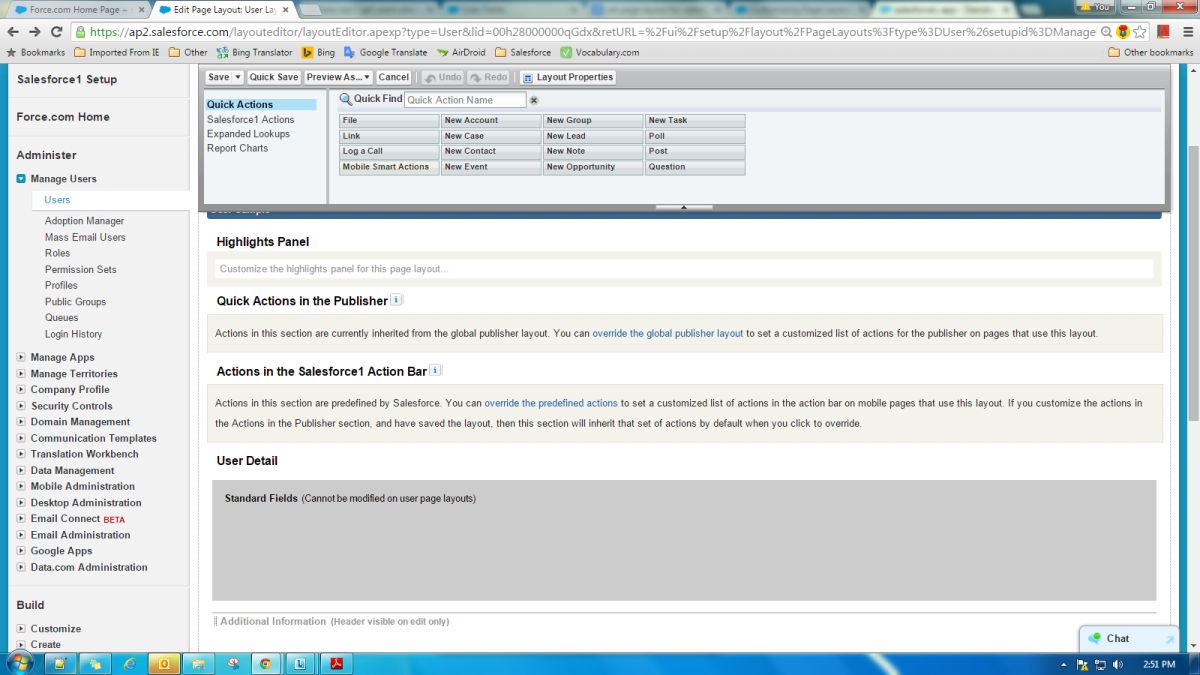
Task: Select the Expanded Lookups palette category
Action: pyautogui.click(x=248, y=133)
